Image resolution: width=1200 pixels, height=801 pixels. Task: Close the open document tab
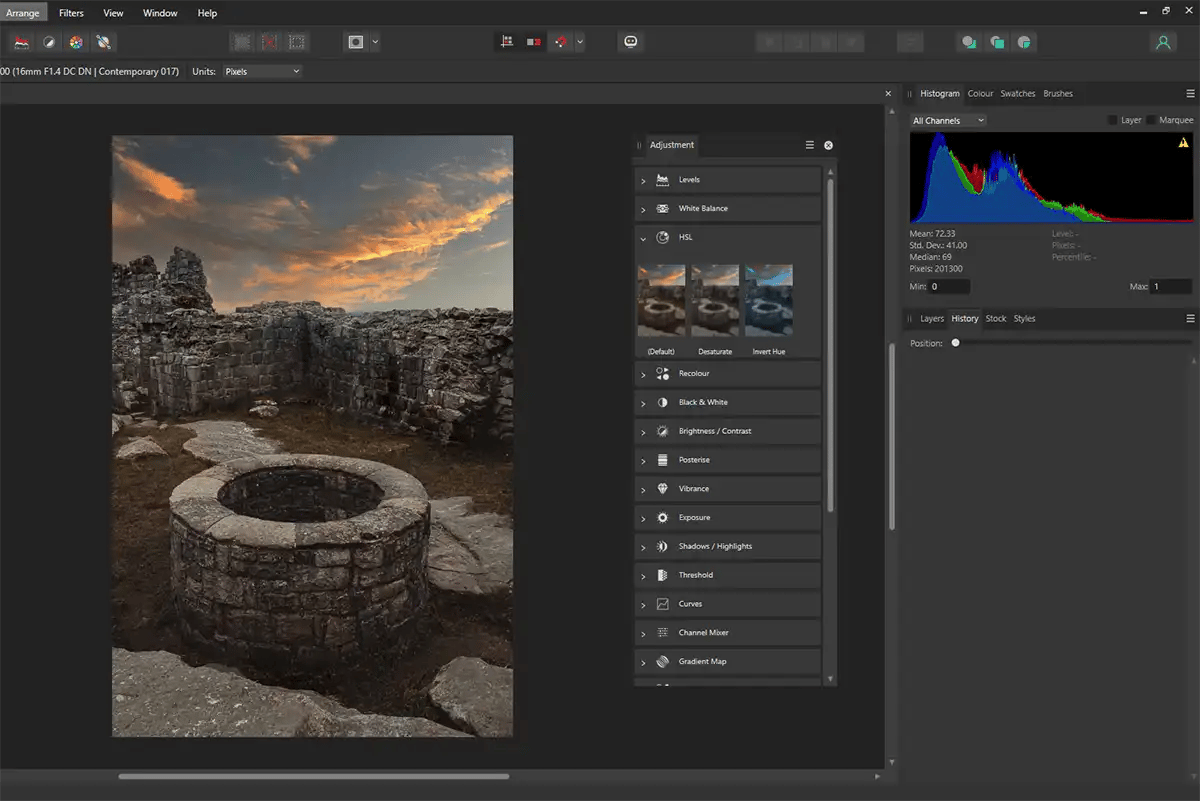[888, 94]
